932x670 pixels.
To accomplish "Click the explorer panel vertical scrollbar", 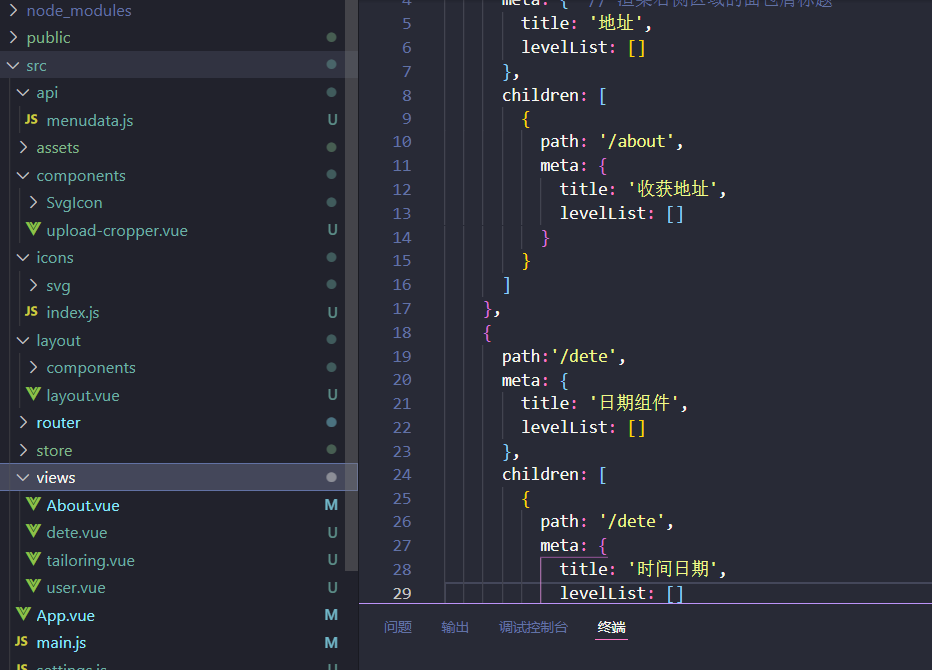I will click(351, 285).
